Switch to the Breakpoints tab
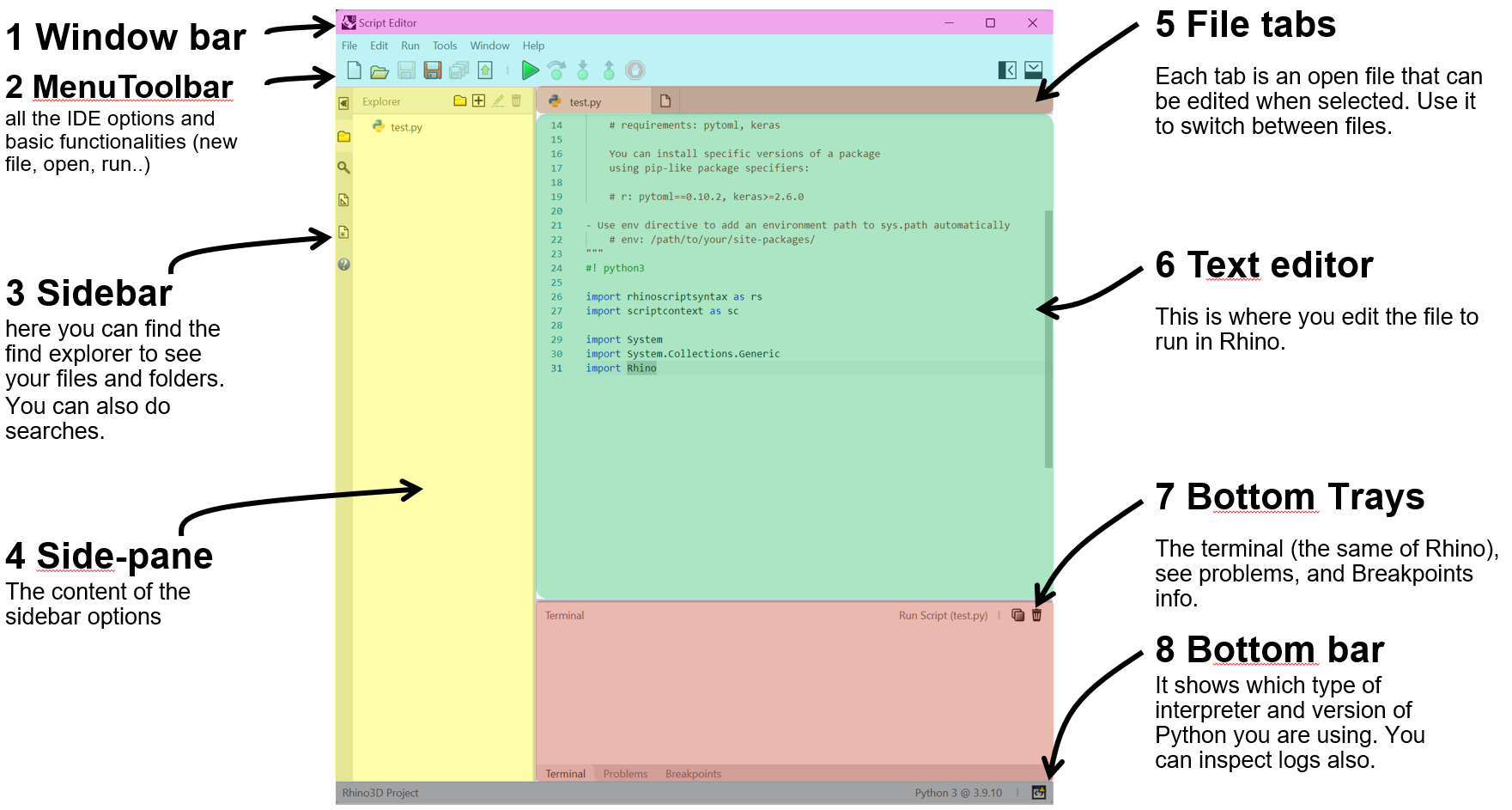1512x810 pixels. coord(693,774)
